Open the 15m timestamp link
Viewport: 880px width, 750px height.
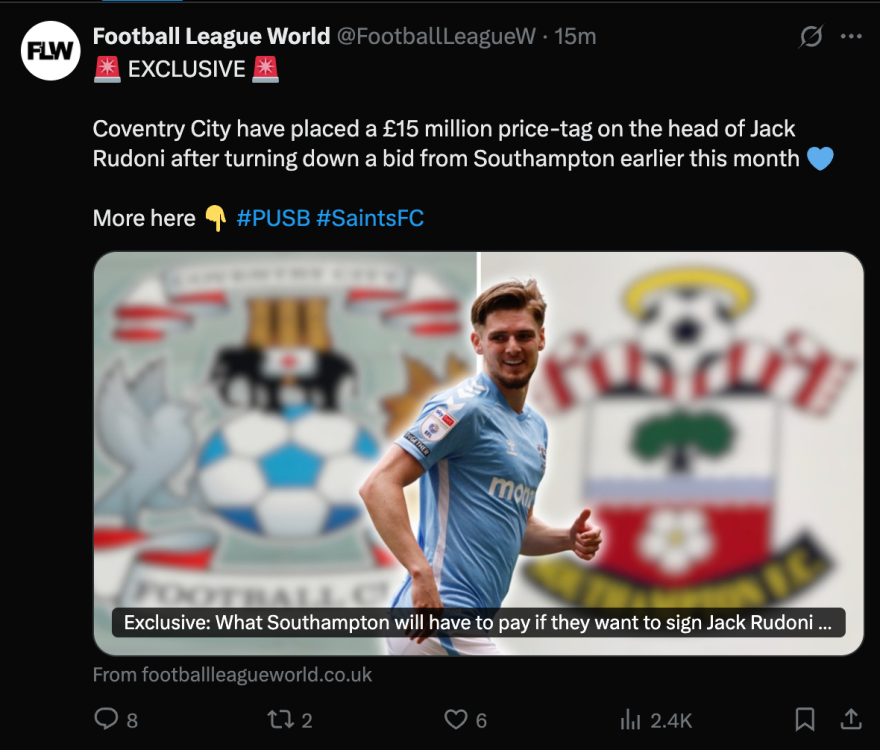click(x=575, y=37)
